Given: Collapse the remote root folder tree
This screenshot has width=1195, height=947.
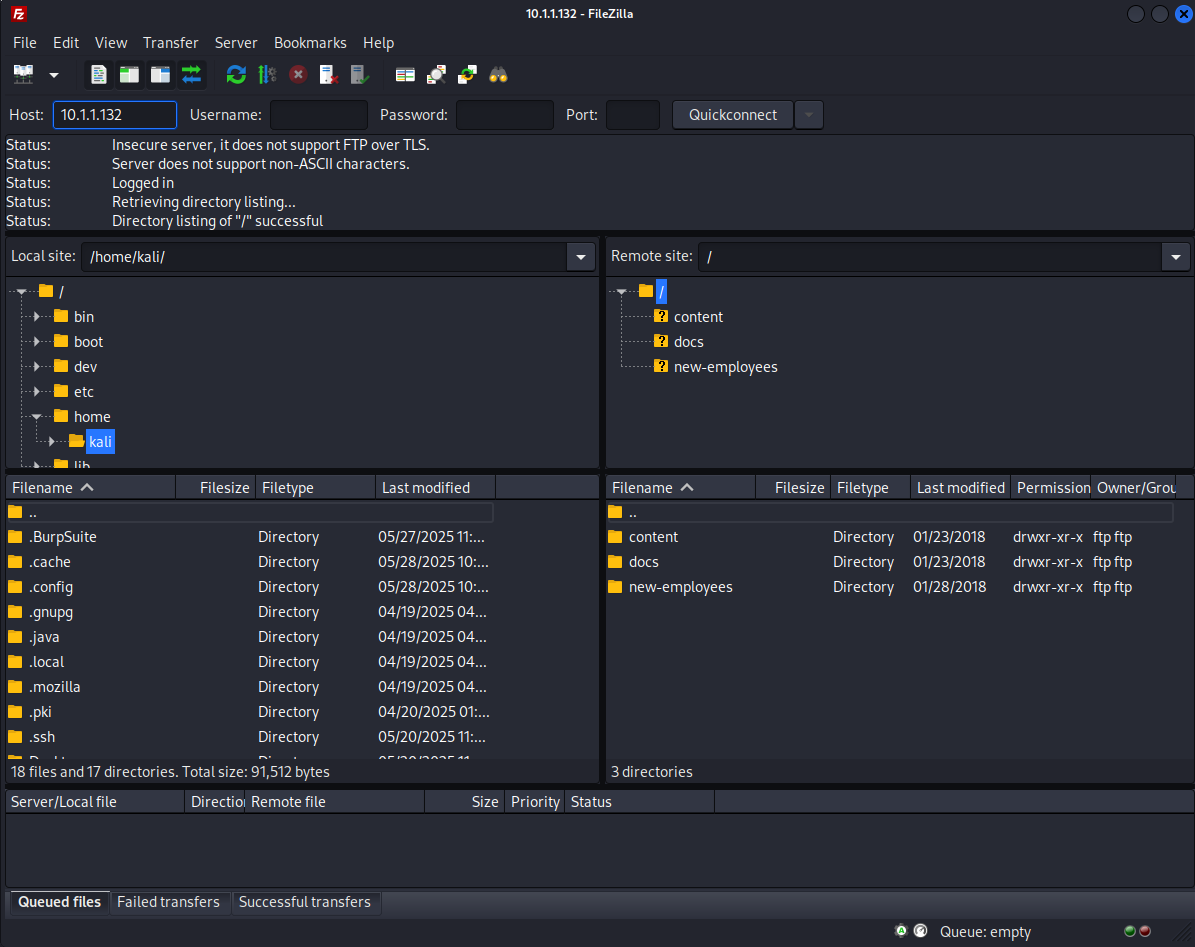Looking at the screenshot, I should [622, 292].
